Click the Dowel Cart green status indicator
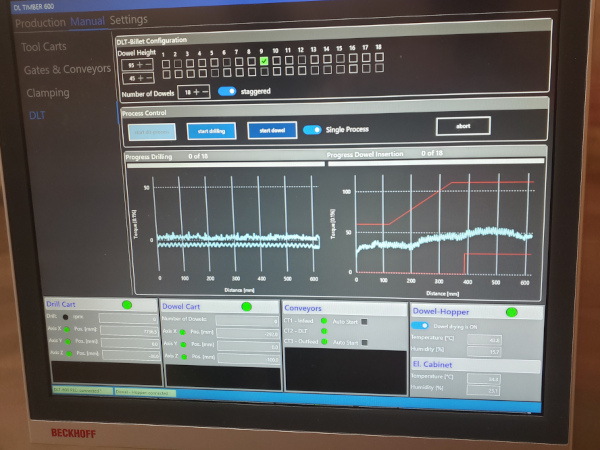Screen dimensions: 600x450 pyautogui.click(x=246, y=307)
